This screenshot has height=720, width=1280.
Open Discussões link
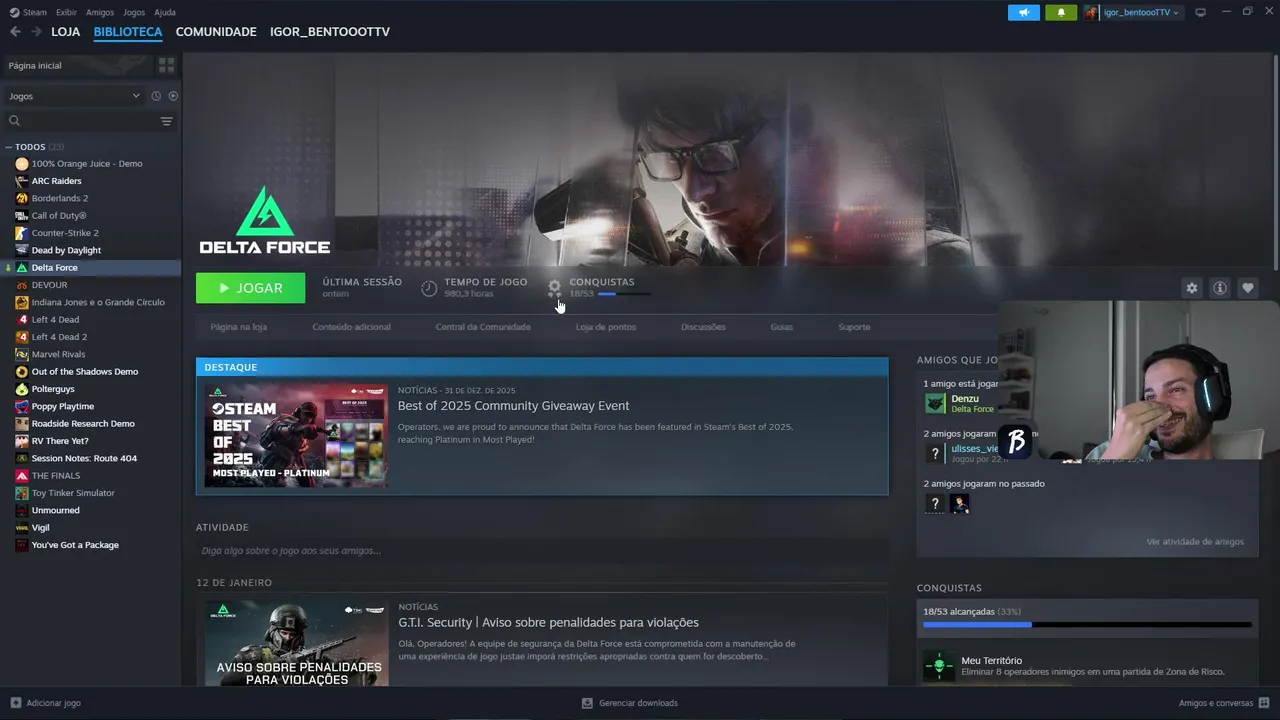[703, 327]
